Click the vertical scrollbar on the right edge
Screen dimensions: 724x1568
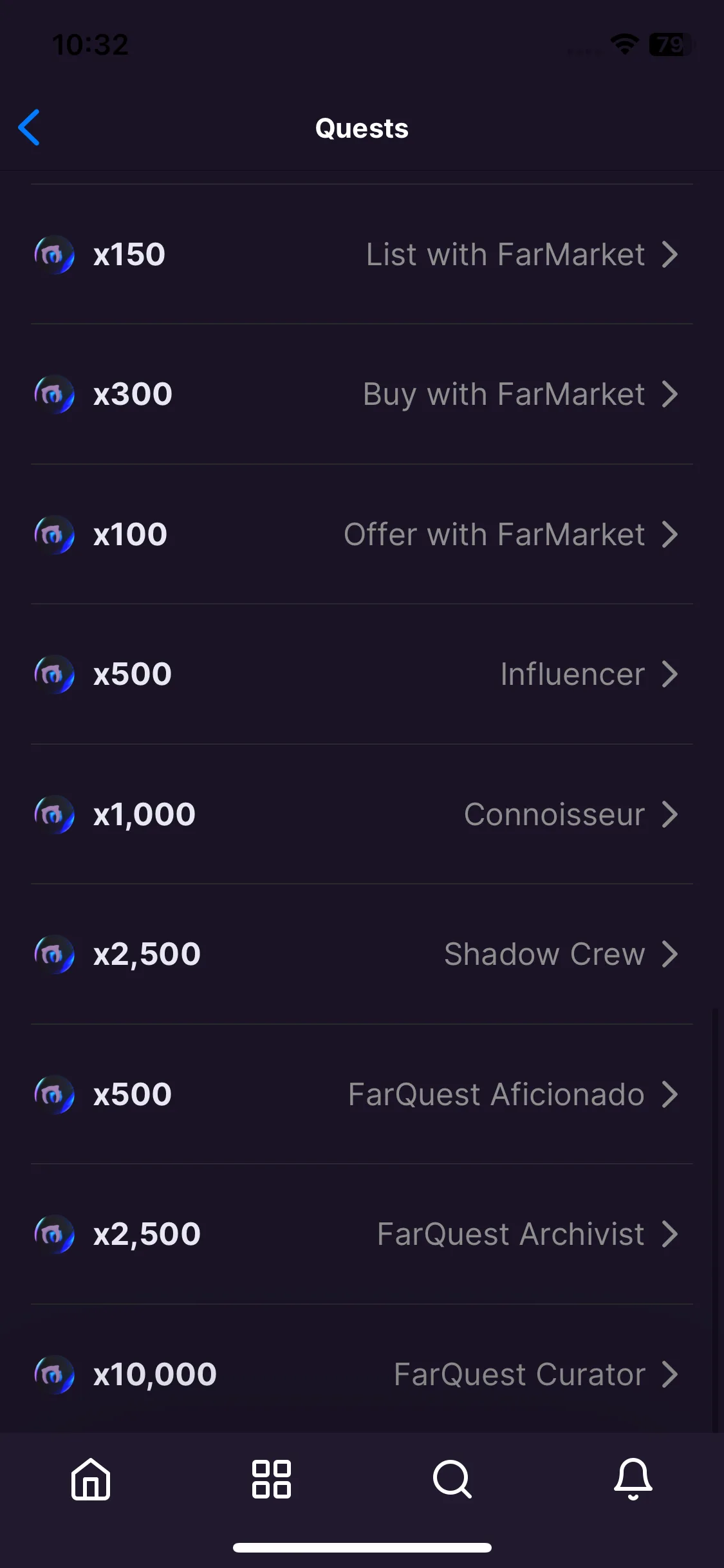tap(715, 1219)
